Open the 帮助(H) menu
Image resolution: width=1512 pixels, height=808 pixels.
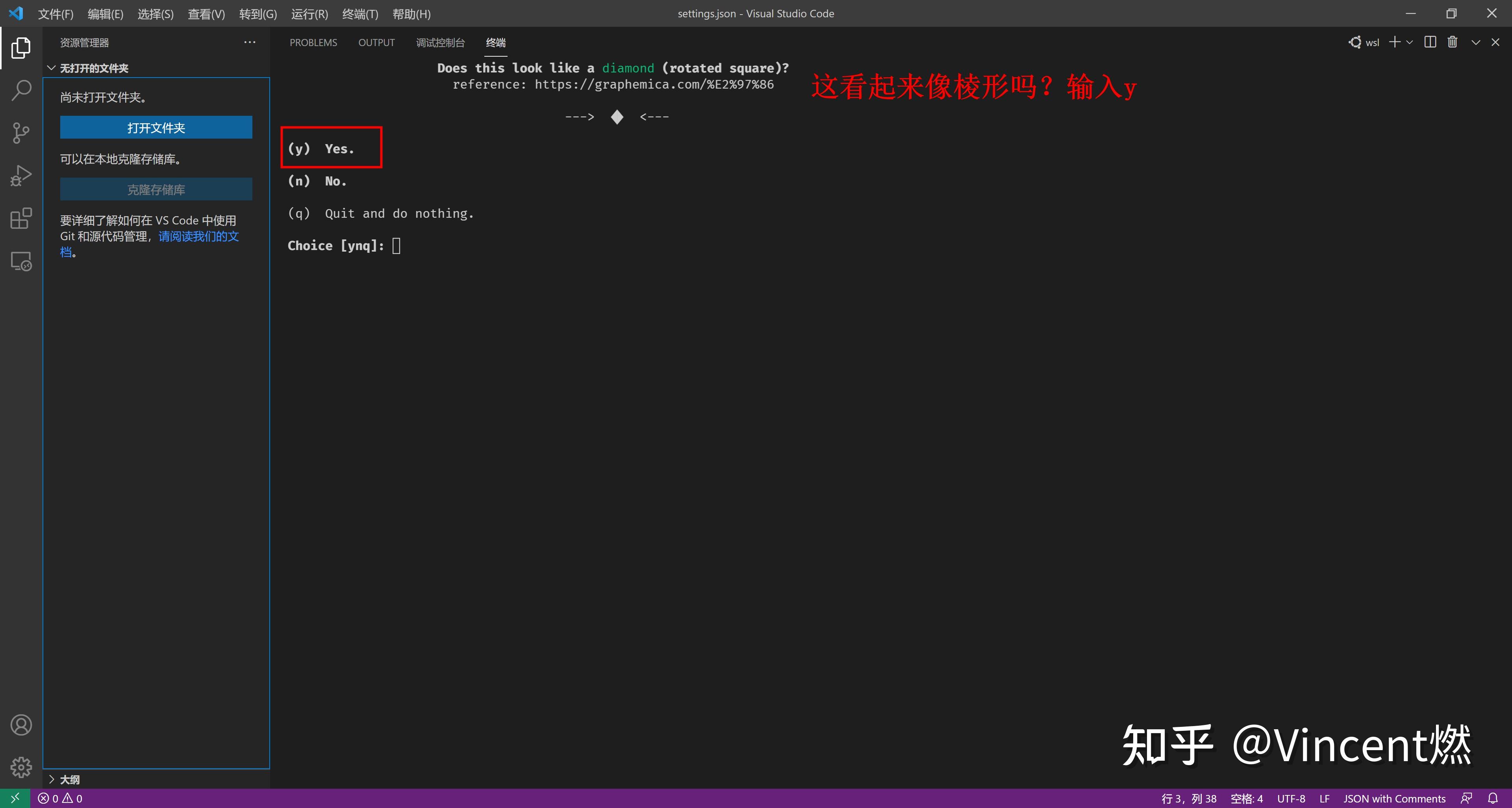[x=411, y=13]
